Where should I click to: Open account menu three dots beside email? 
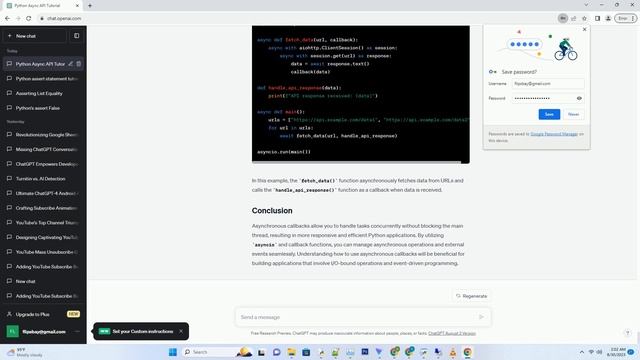pyautogui.click(x=77, y=331)
